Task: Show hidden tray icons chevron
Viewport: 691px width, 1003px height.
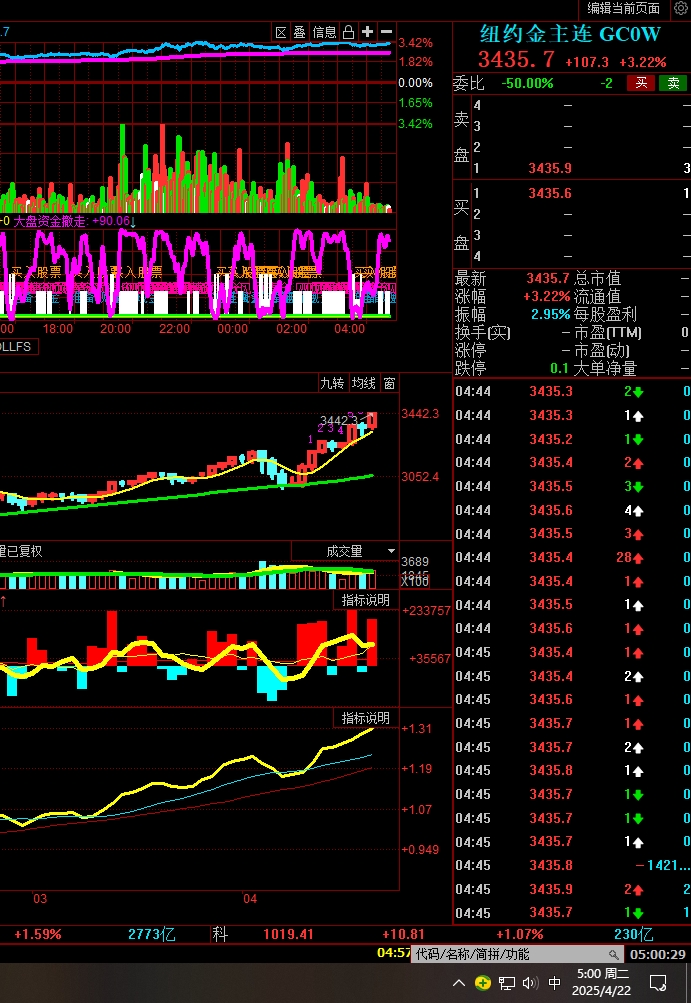Action: (459, 983)
